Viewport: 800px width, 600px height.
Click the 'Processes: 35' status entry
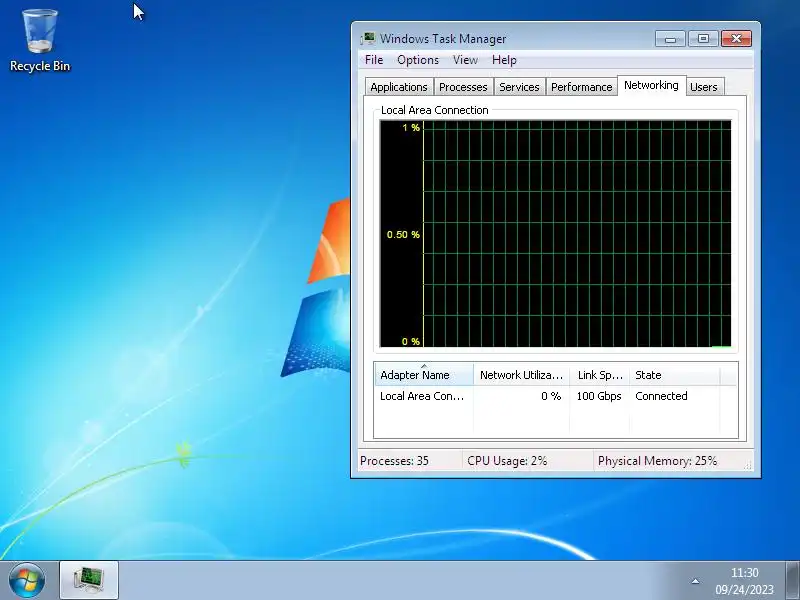click(x=394, y=461)
